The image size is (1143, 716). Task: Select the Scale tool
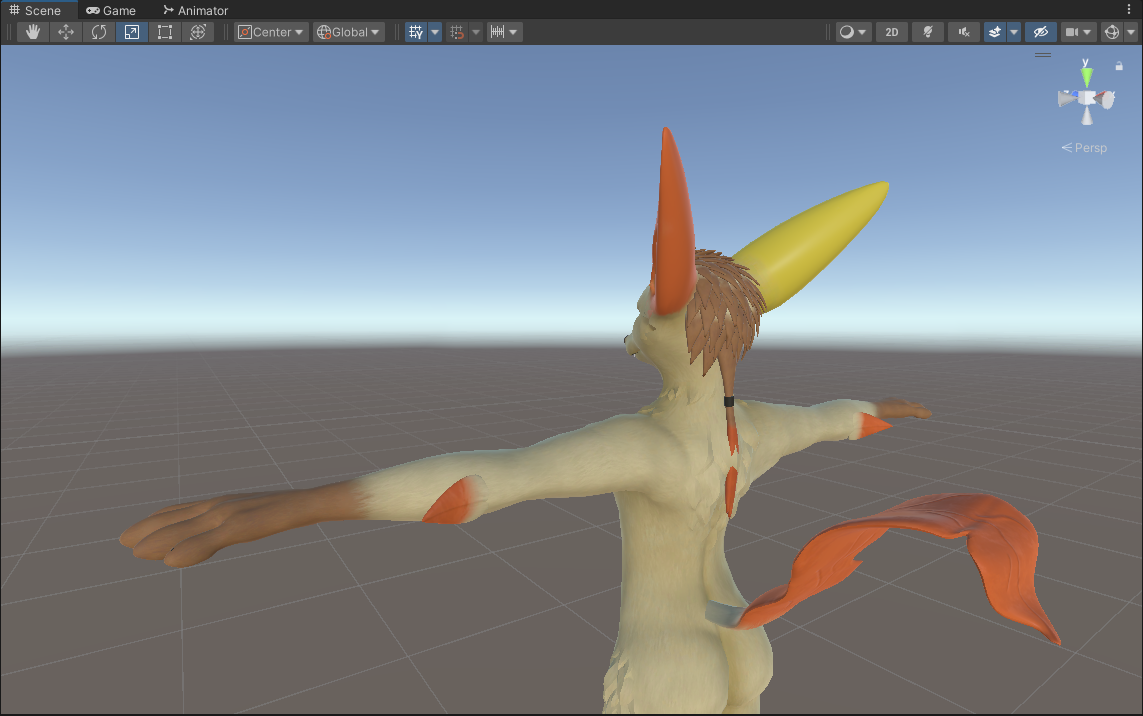click(x=131, y=32)
